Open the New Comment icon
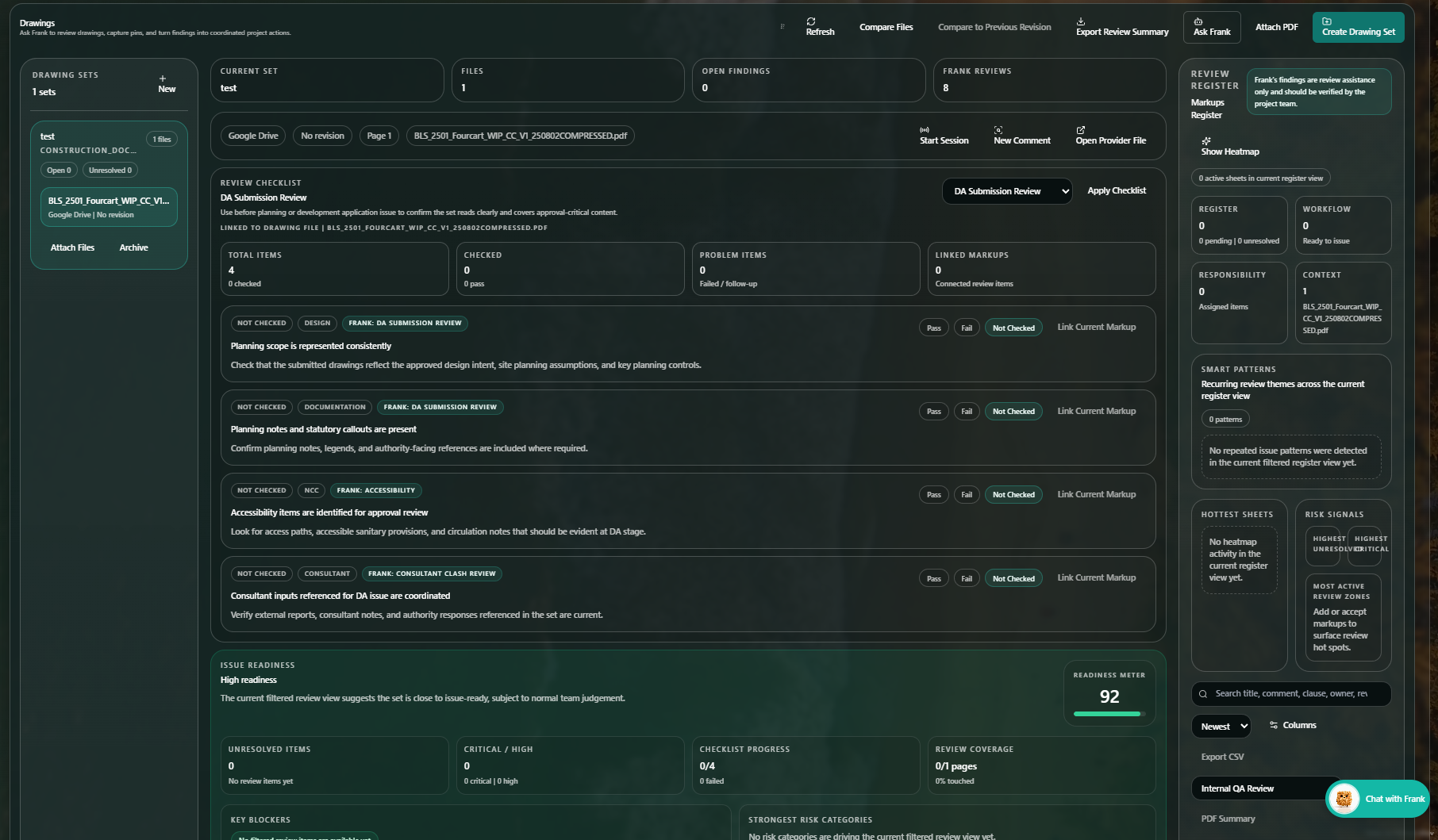The image size is (1438, 840). pyautogui.click(x=998, y=131)
